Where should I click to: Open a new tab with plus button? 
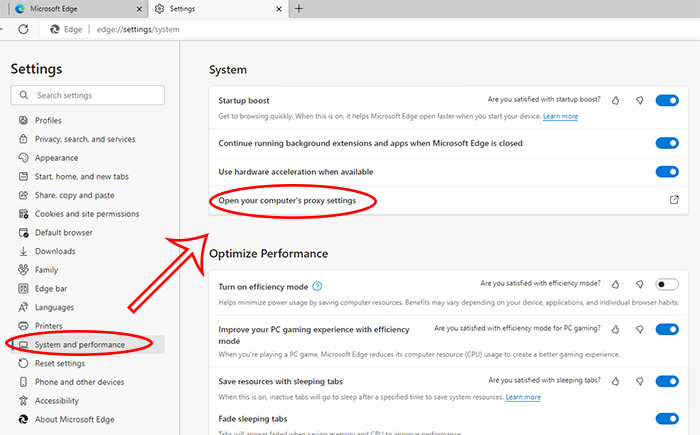[299, 8]
